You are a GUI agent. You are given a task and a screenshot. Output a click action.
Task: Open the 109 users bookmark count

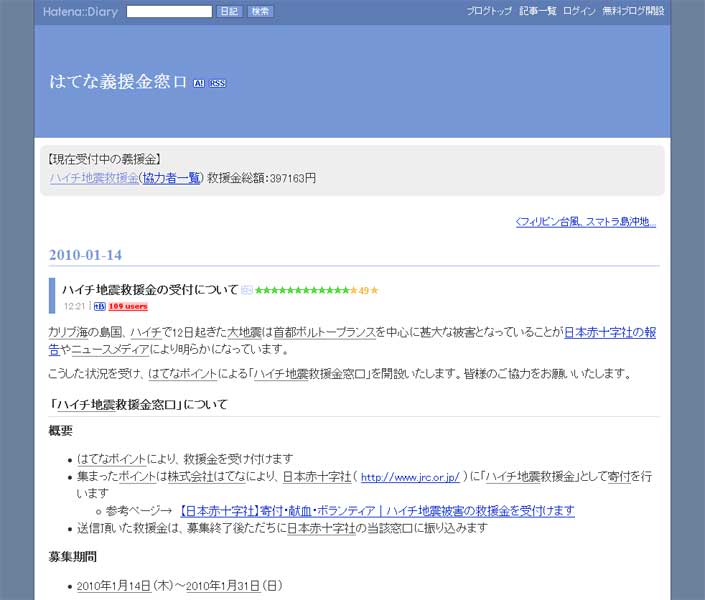pos(128,307)
